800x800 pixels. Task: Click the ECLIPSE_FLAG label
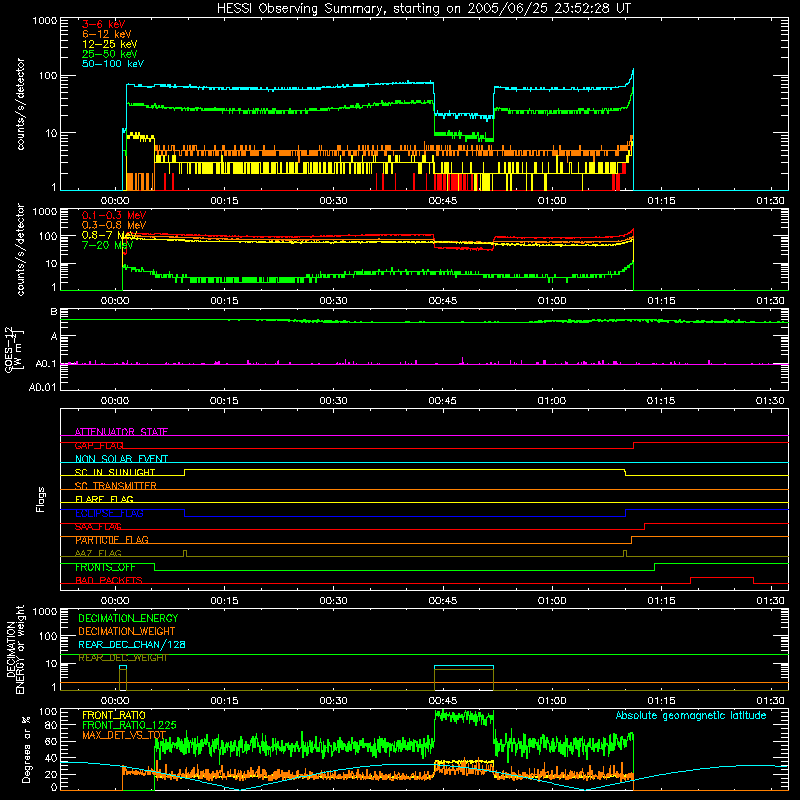point(109,513)
